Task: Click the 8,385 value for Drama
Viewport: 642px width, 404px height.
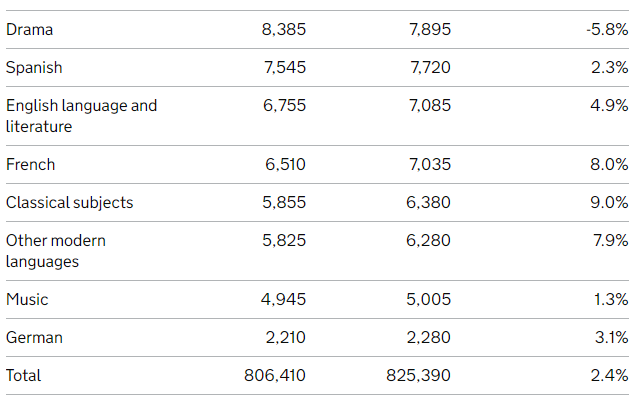Action: [x=284, y=29]
